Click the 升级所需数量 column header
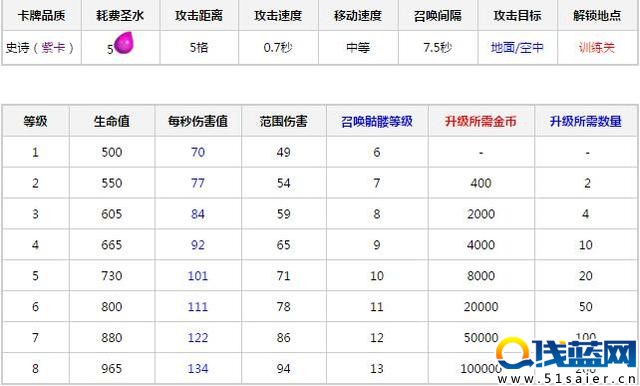The image size is (640, 386). (586, 121)
